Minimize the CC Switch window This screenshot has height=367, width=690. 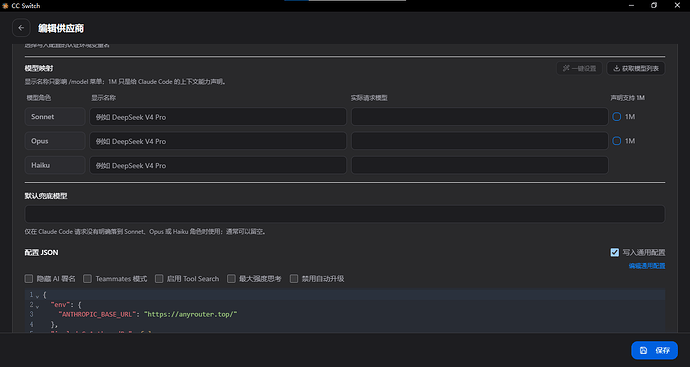click(631, 6)
